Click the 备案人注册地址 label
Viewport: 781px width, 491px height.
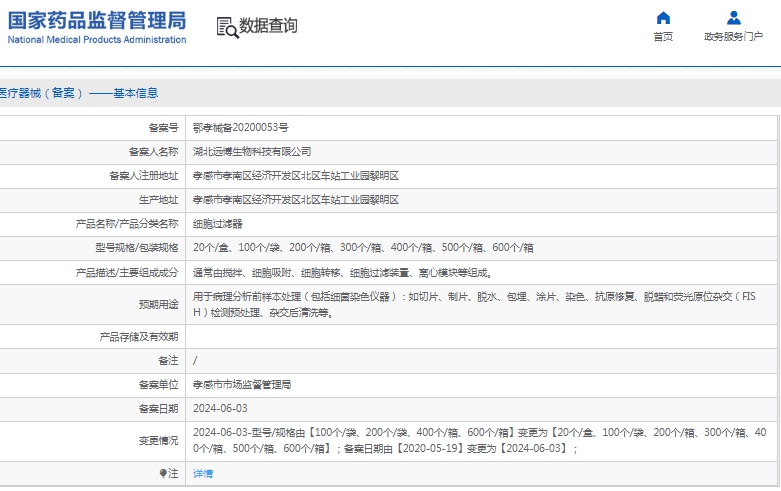(143, 176)
